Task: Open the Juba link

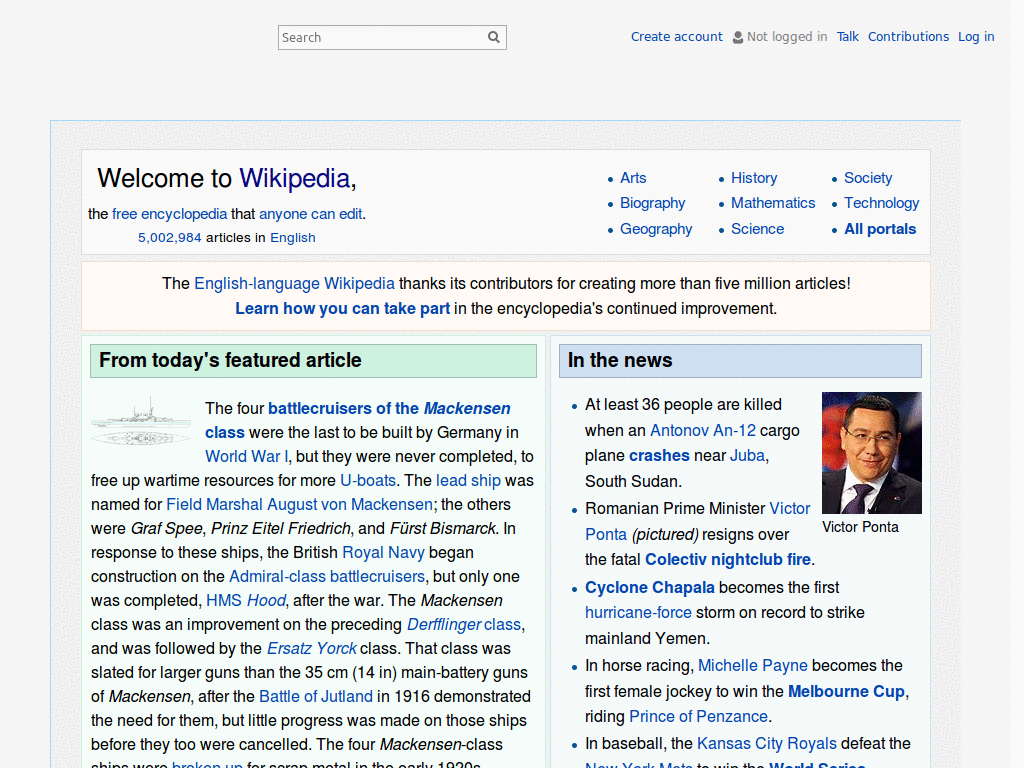Action: pyautogui.click(x=747, y=455)
